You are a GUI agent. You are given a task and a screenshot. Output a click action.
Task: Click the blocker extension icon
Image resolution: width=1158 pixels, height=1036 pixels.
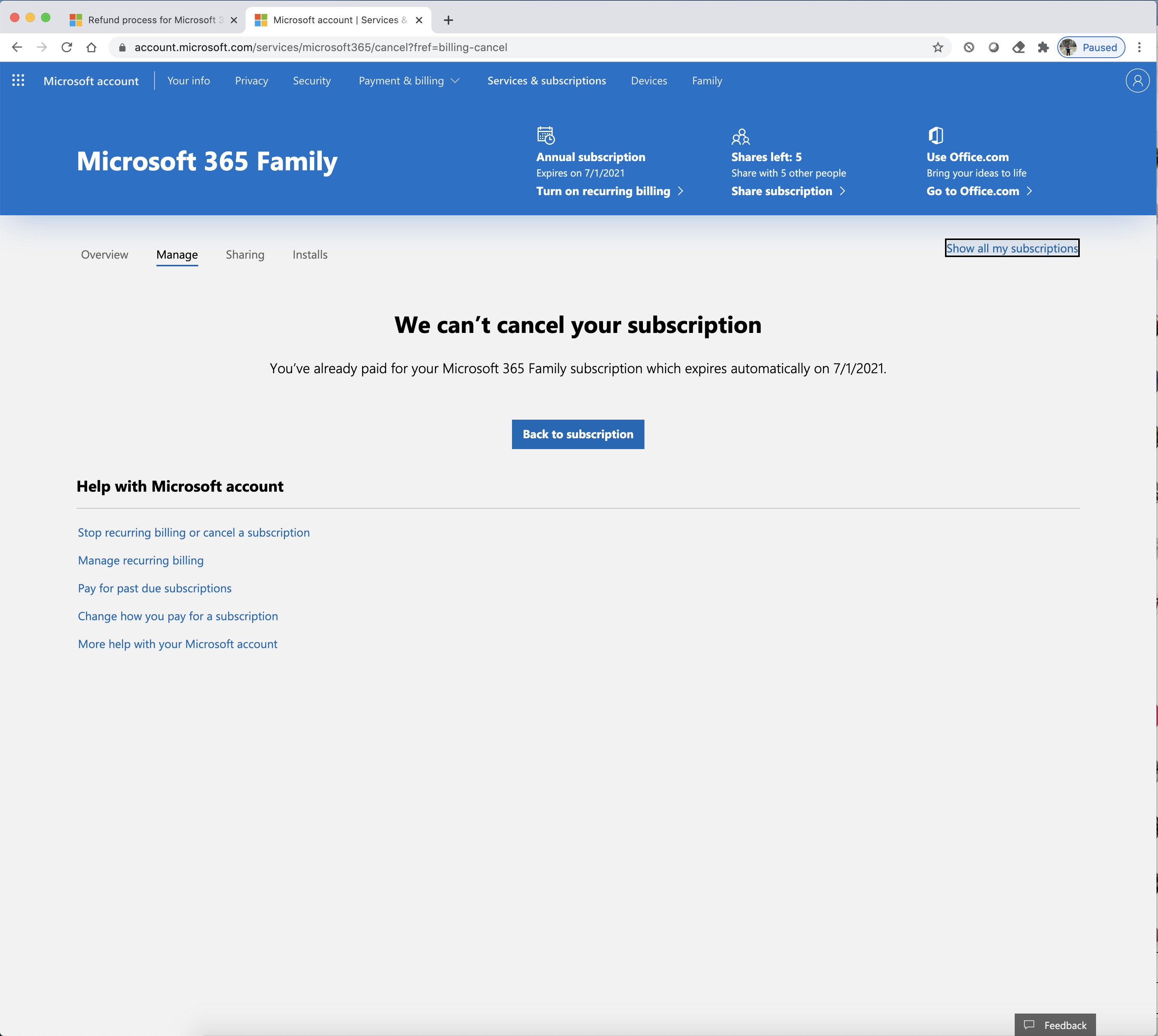click(x=969, y=47)
